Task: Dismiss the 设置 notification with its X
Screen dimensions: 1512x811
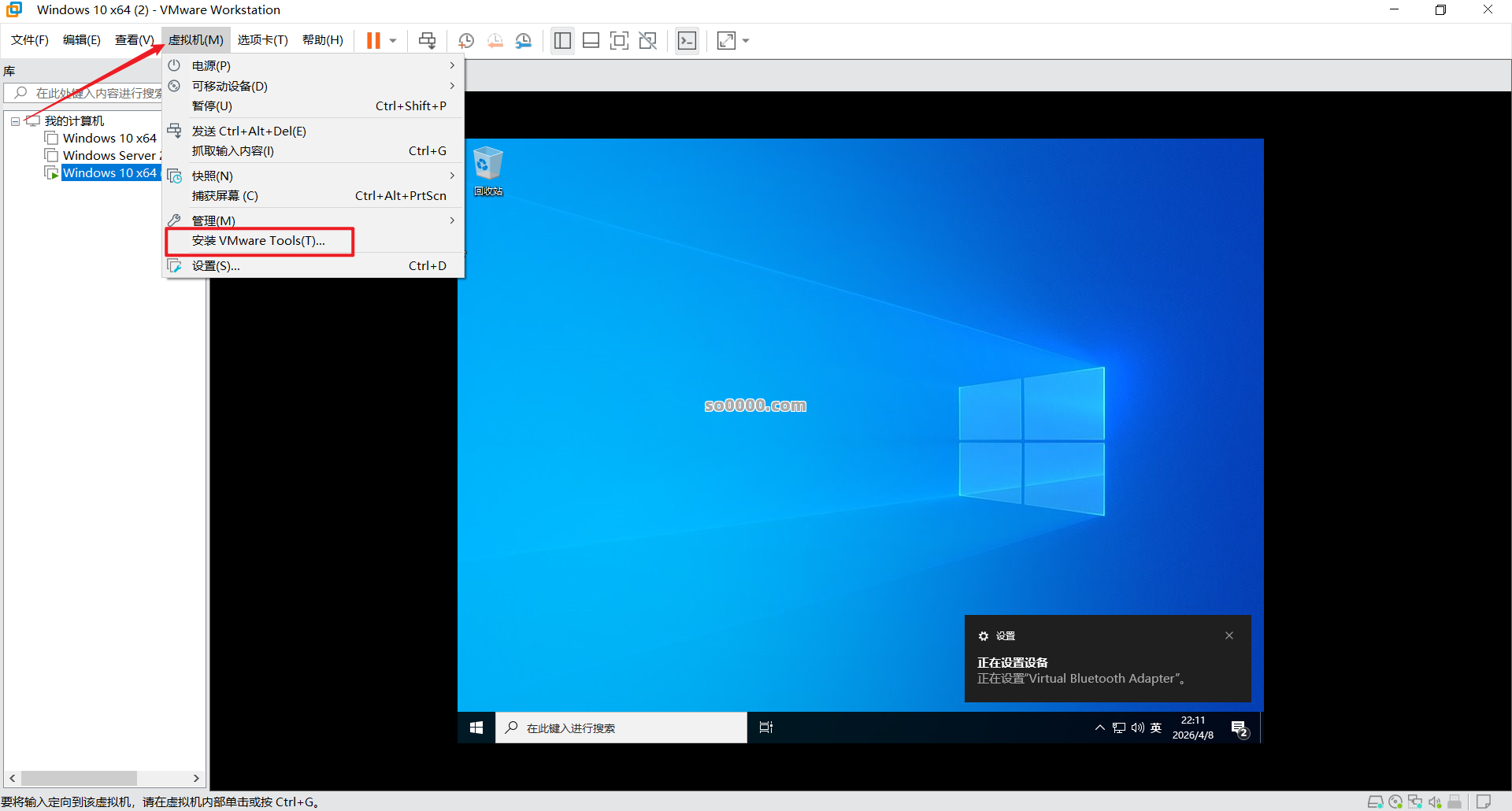Action: pos(1228,635)
